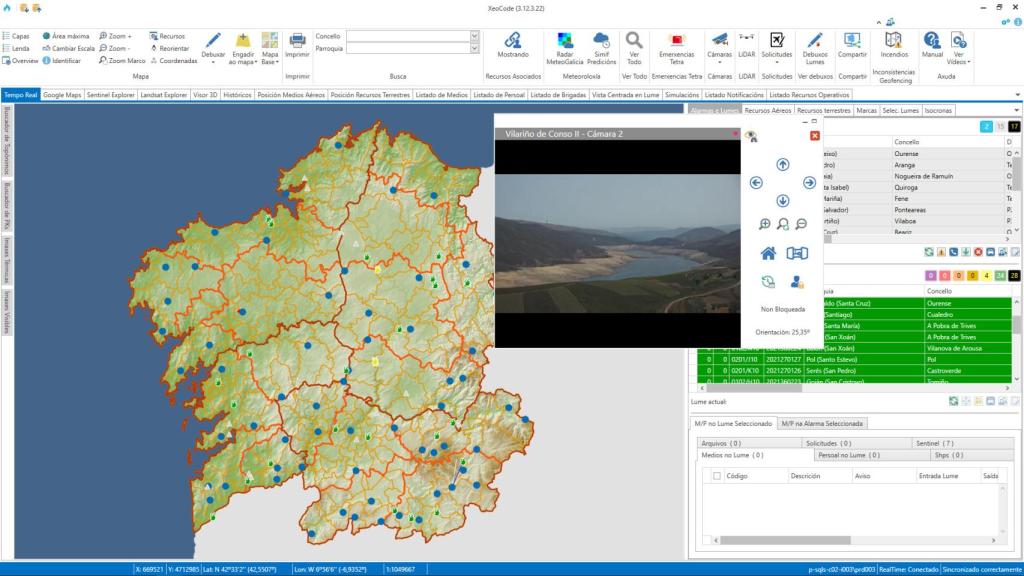This screenshot has height=576, width=1024.
Task: Expand the Concello combo box
Action: (x=474, y=36)
